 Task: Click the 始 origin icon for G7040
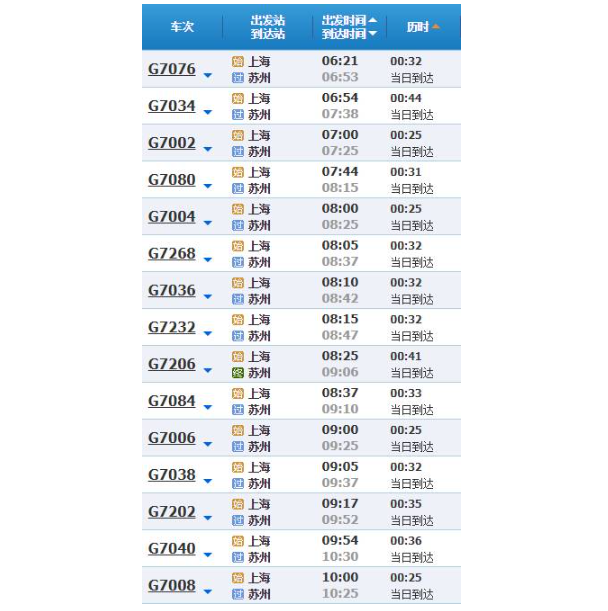tap(237, 541)
